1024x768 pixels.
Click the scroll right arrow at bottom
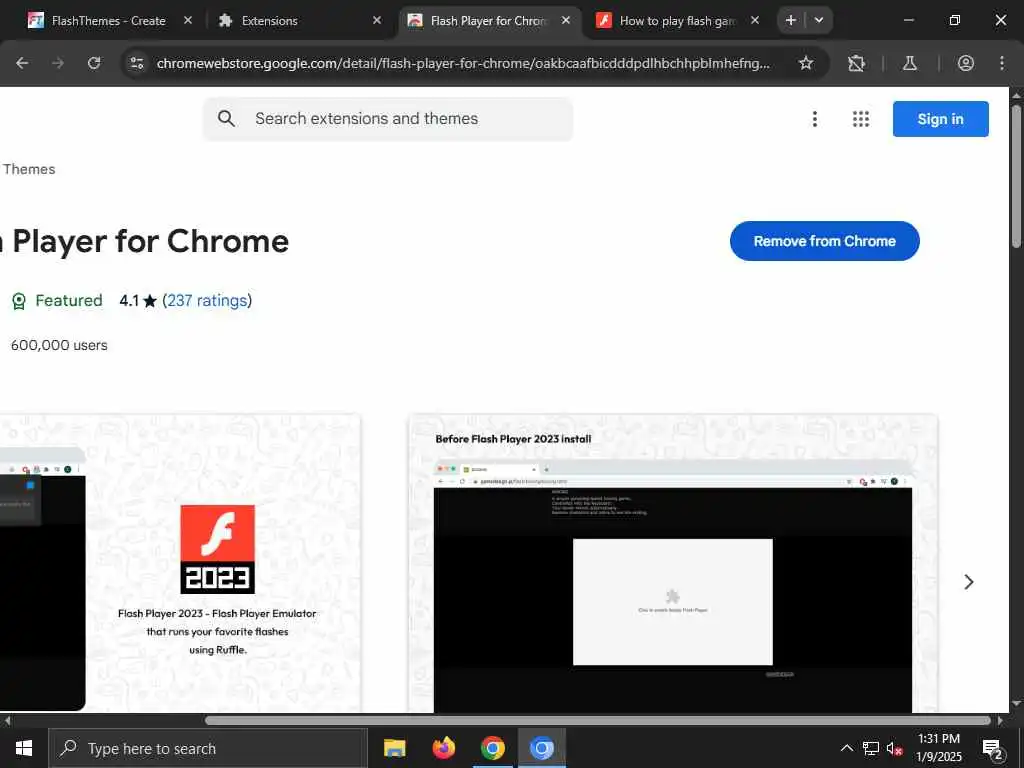click(1000, 720)
